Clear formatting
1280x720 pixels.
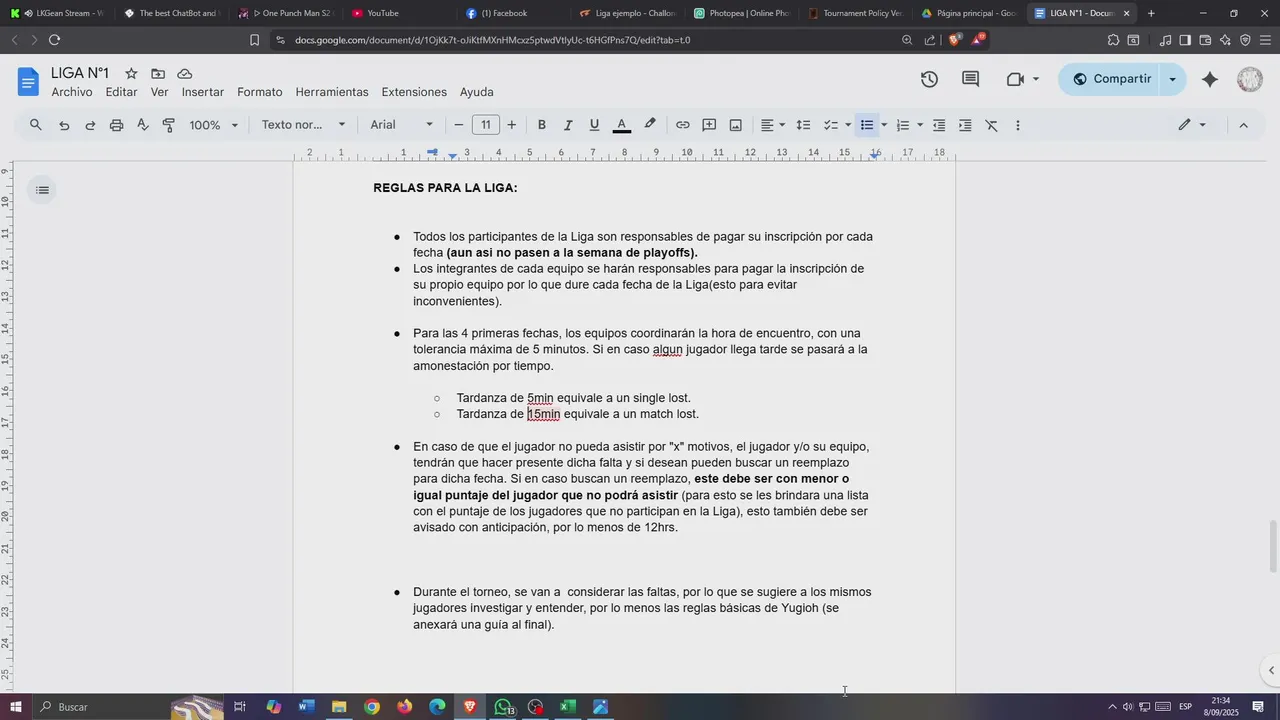tap(991, 125)
